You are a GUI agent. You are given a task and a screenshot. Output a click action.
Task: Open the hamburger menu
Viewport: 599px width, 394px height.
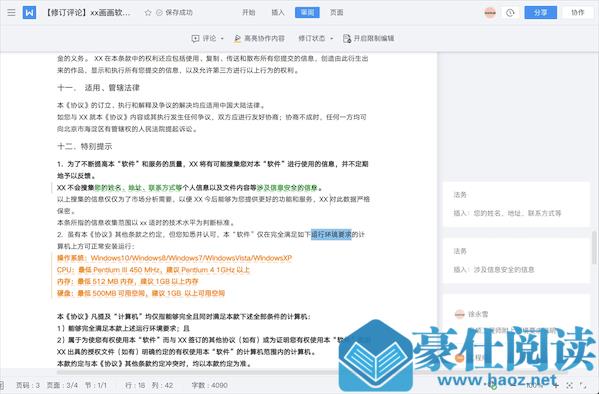click(11, 13)
